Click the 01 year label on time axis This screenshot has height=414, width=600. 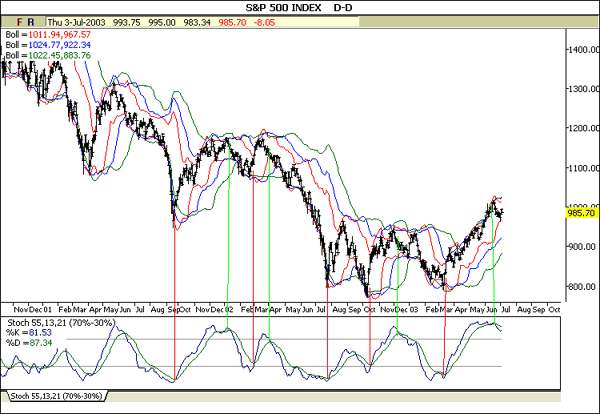click(x=47, y=309)
